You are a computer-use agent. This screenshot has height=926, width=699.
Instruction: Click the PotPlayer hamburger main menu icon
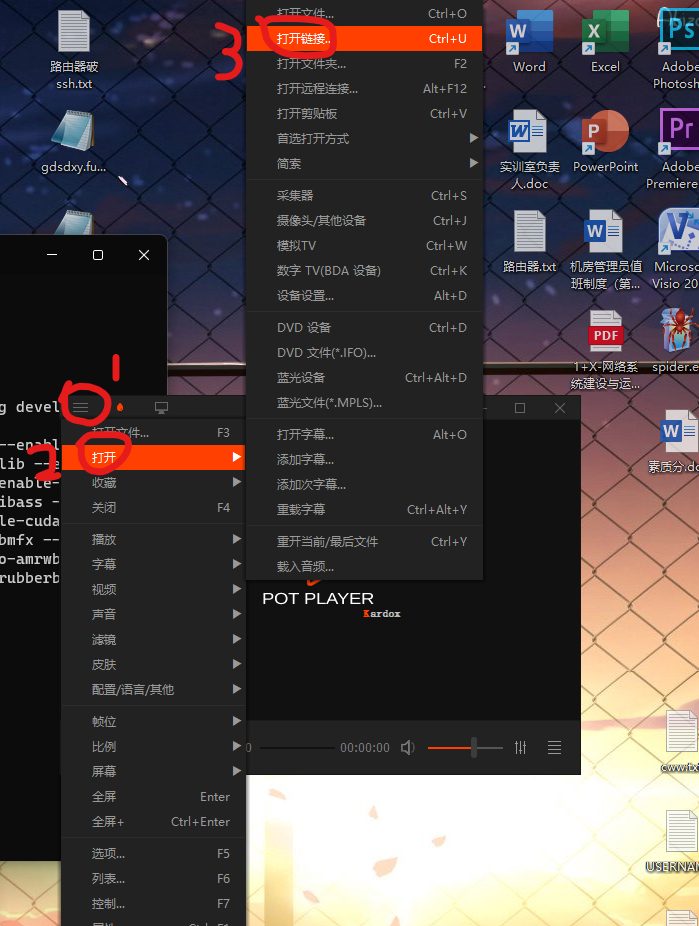[x=81, y=407]
